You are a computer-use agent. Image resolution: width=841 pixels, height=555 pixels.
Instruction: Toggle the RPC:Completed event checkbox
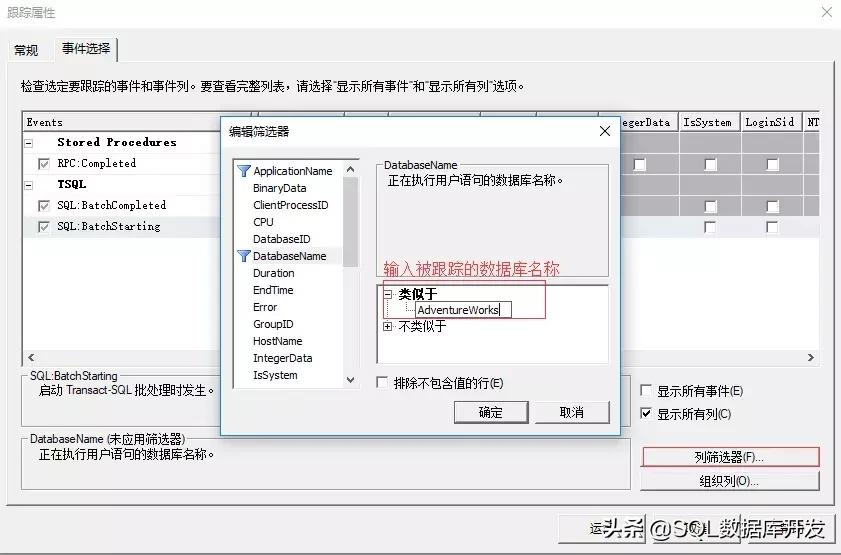pos(44,164)
